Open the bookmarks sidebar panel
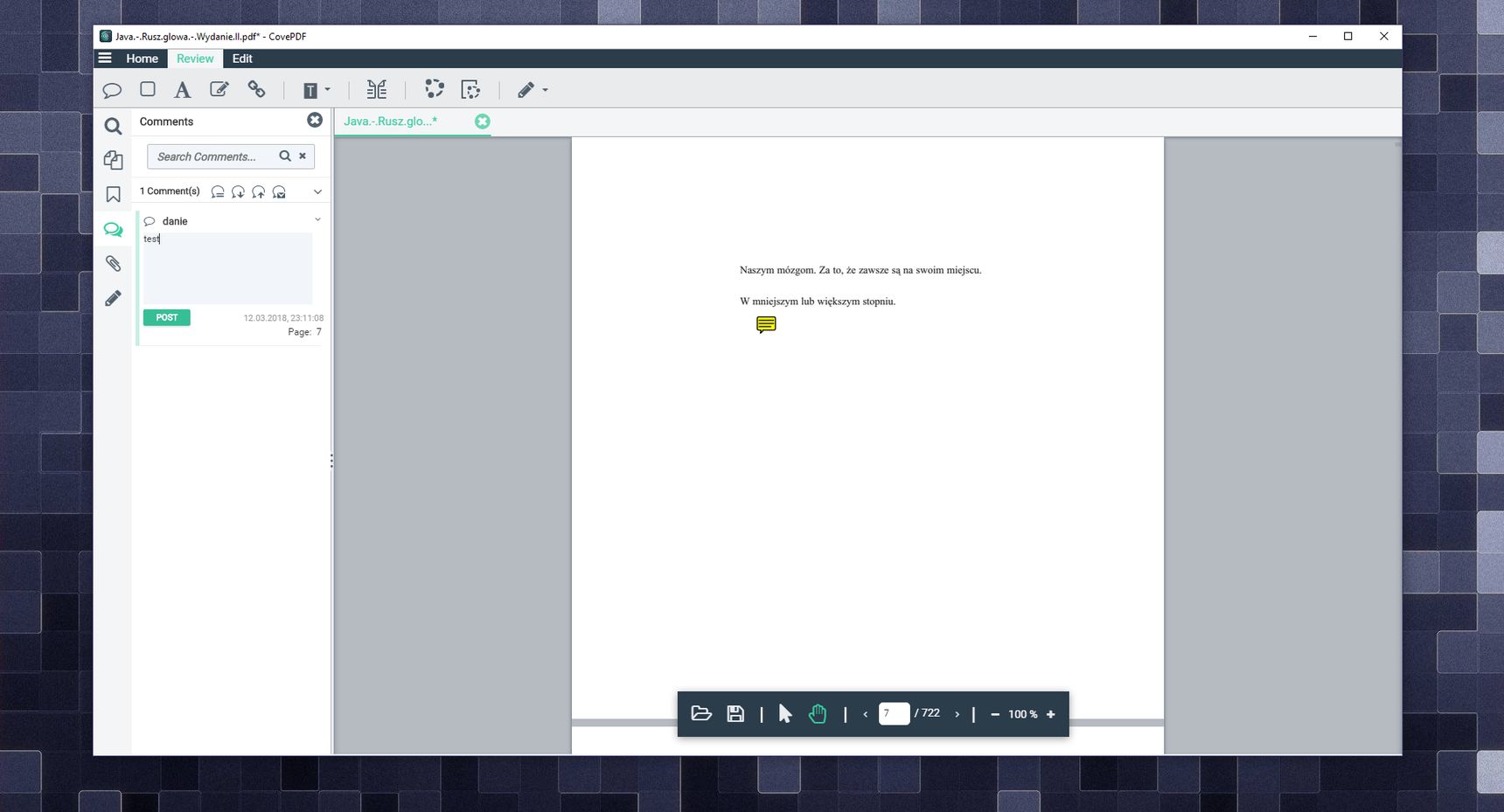Screen dimensions: 1504x812 click(x=113, y=194)
